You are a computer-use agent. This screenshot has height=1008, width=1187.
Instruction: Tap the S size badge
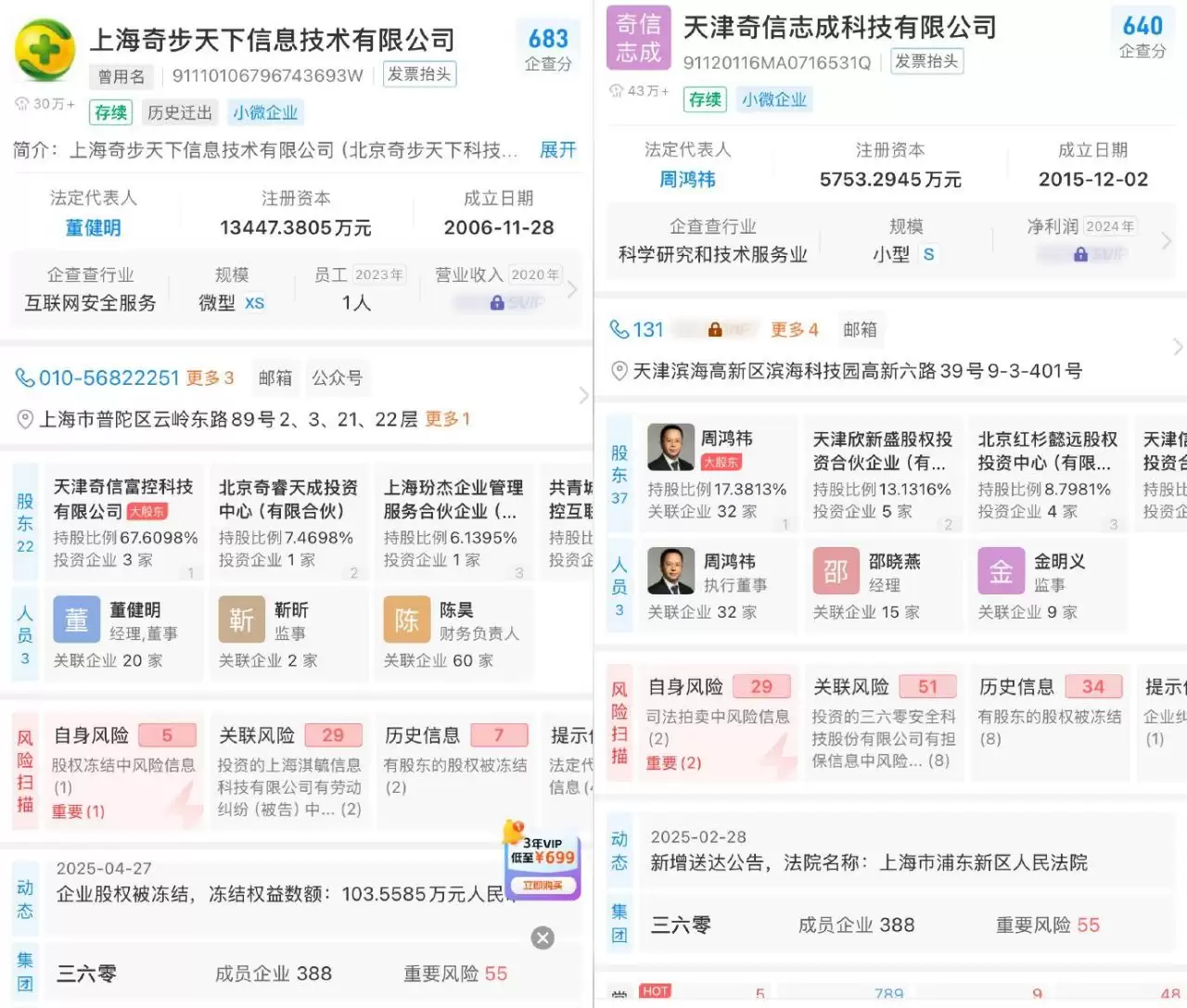[x=928, y=254]
